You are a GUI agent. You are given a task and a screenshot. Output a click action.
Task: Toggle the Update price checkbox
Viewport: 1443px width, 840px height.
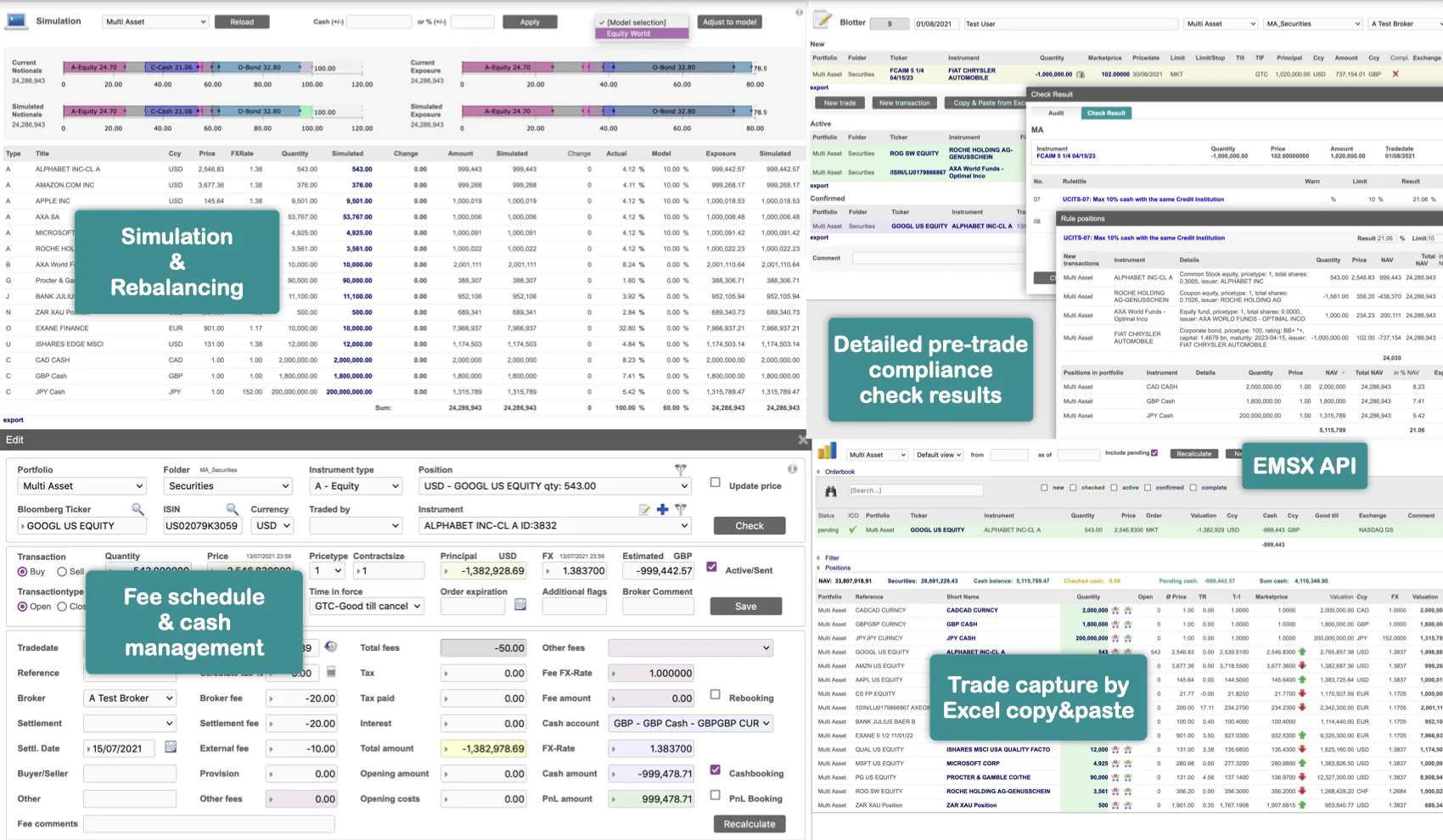click(716, 483)
